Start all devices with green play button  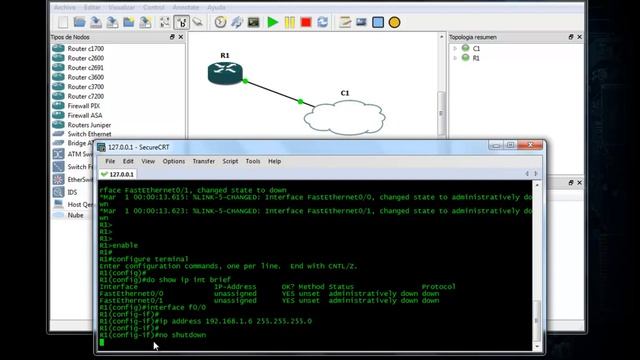[273, 22]
